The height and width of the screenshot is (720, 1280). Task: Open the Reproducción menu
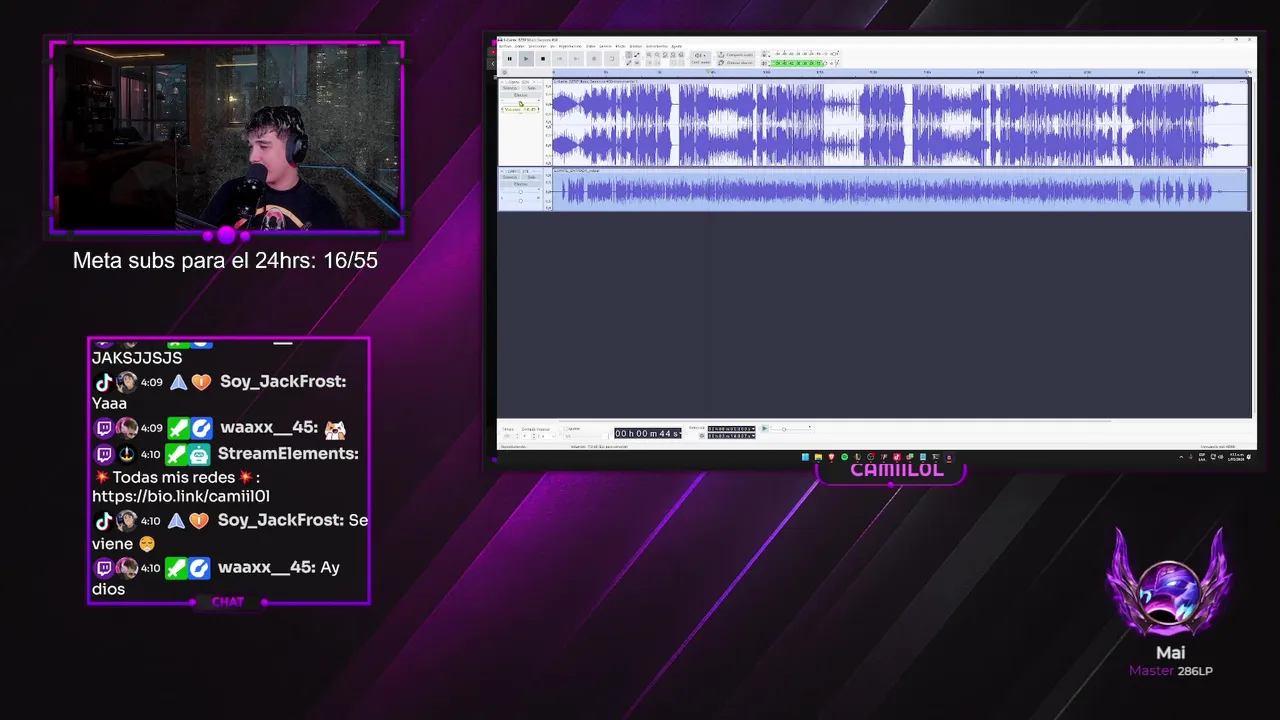tap(570, 46)
